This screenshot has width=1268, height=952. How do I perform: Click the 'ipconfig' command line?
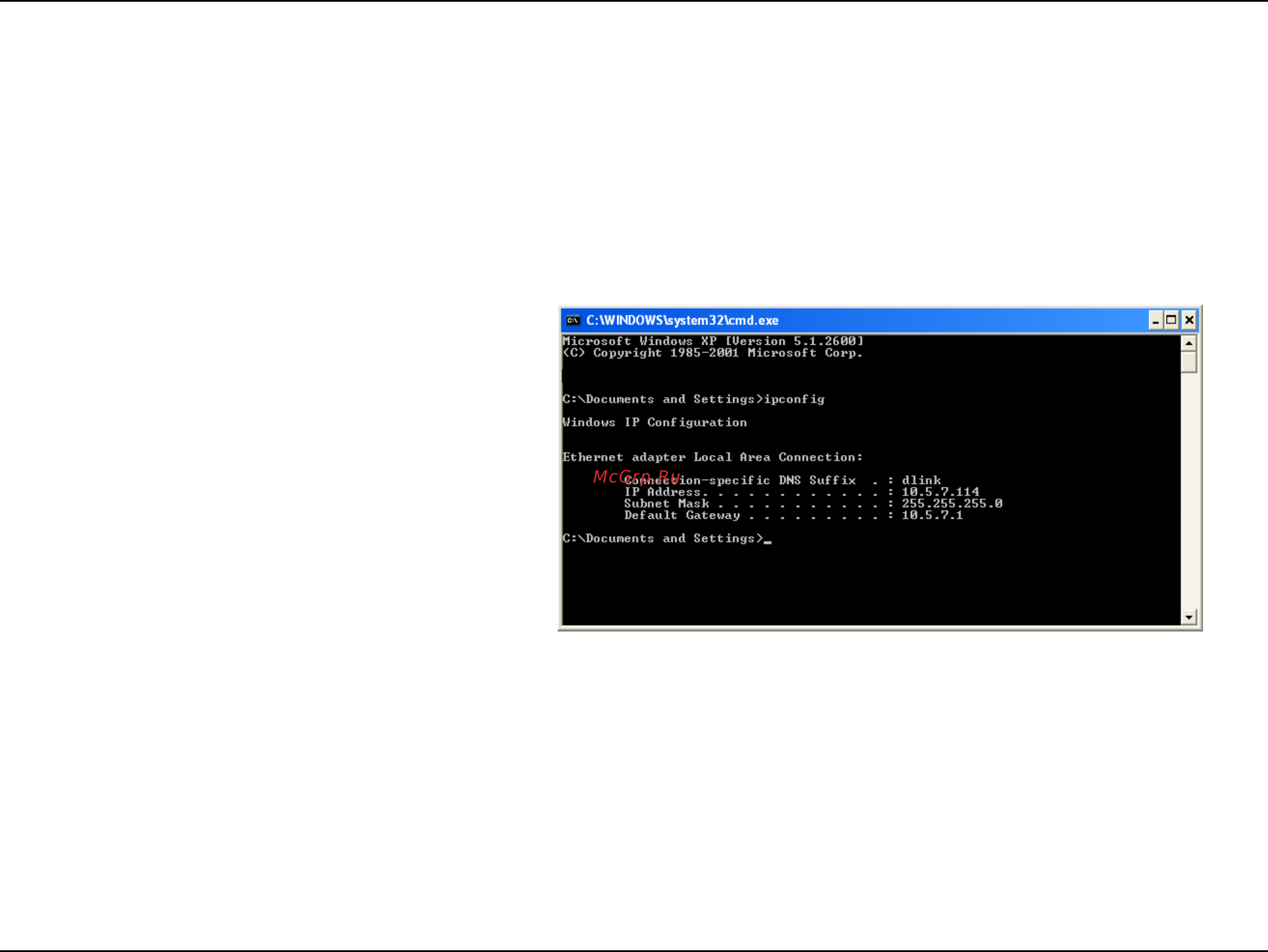[693, 399]
